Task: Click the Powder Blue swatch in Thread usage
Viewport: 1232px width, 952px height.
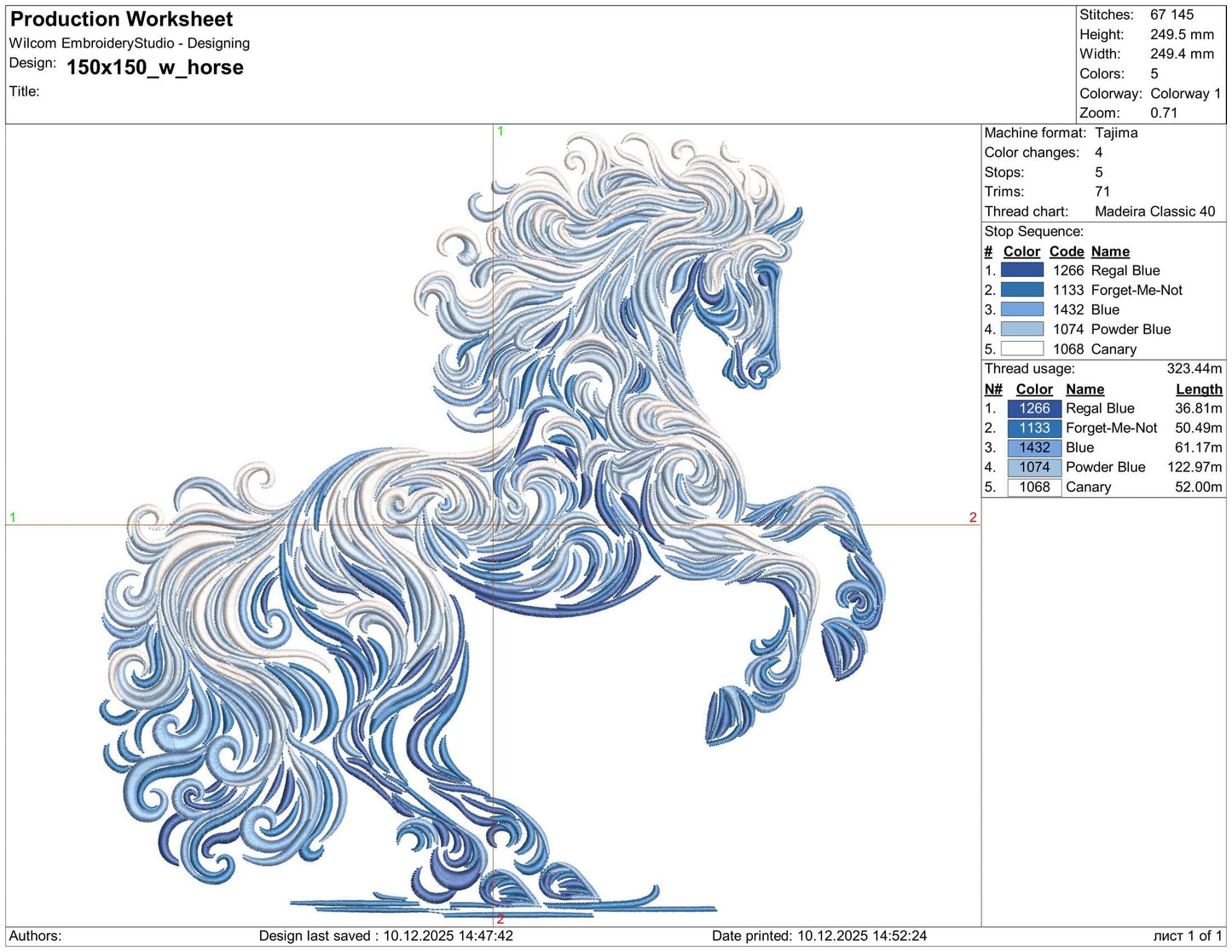Action: point(1034,467)
